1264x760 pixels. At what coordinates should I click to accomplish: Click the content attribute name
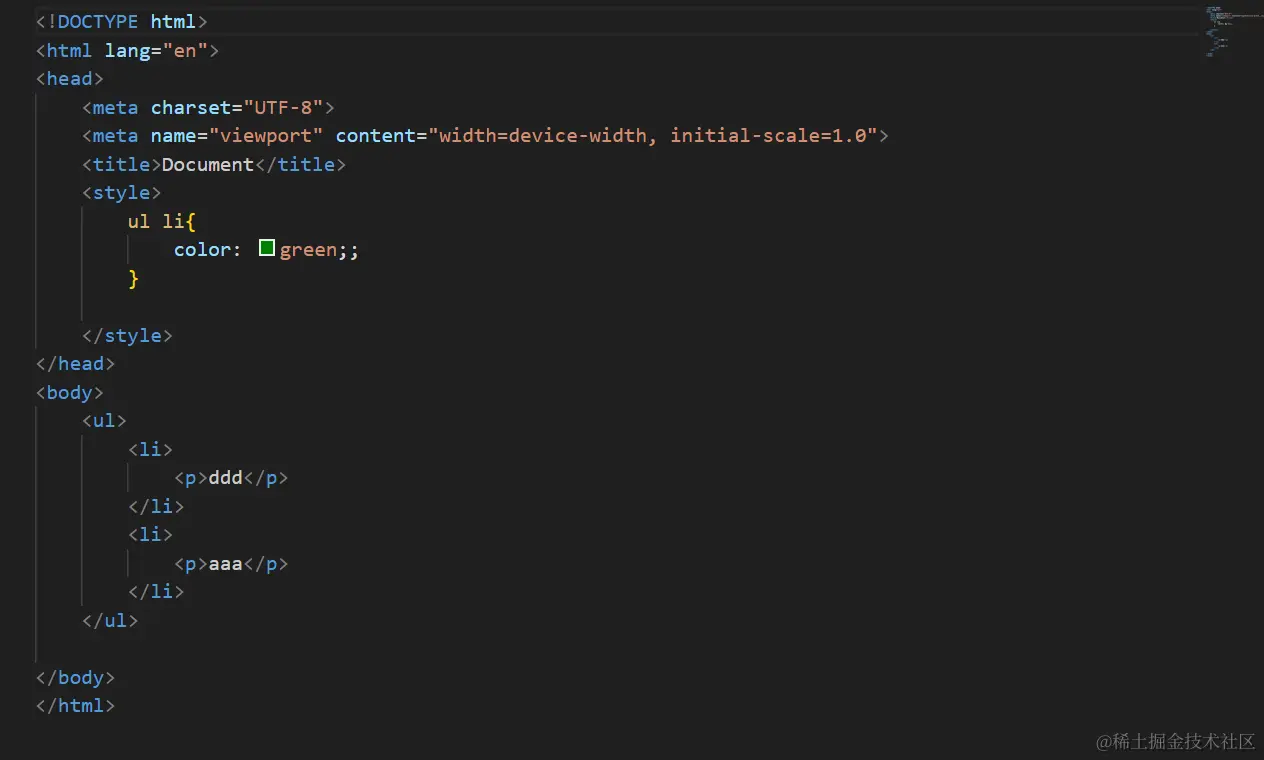[375, 135]
